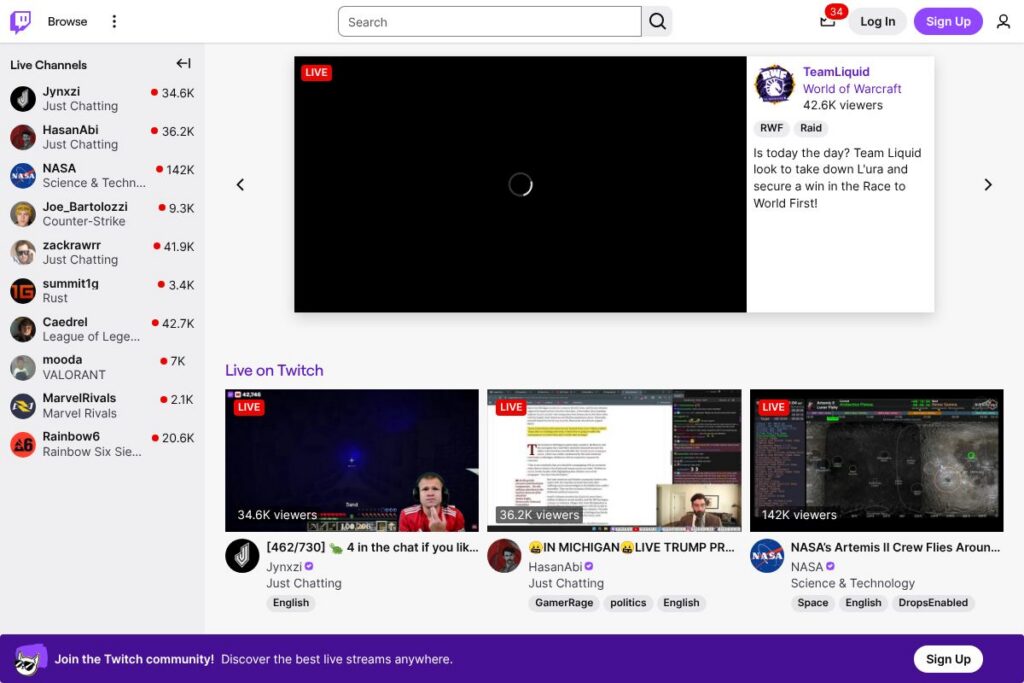This screenshot has width=1024, height=683.
Task: Click the TeamLiquid channel avatar
Action: [x=774, y=86]
